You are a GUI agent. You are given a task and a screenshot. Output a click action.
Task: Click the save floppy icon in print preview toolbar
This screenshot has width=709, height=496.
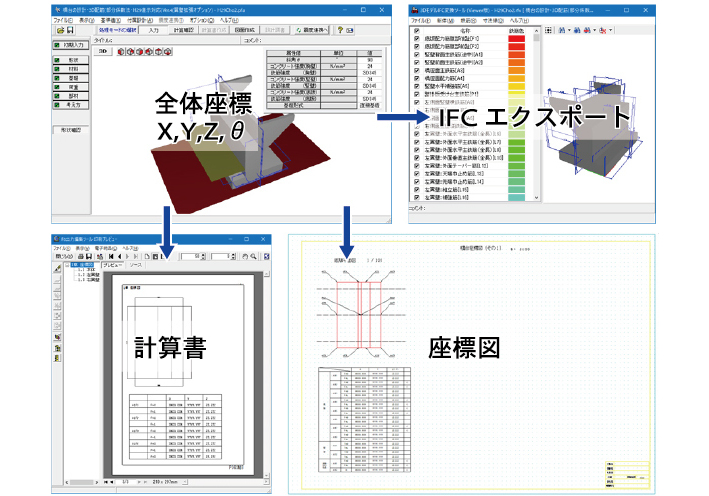[x=89, y=256]
